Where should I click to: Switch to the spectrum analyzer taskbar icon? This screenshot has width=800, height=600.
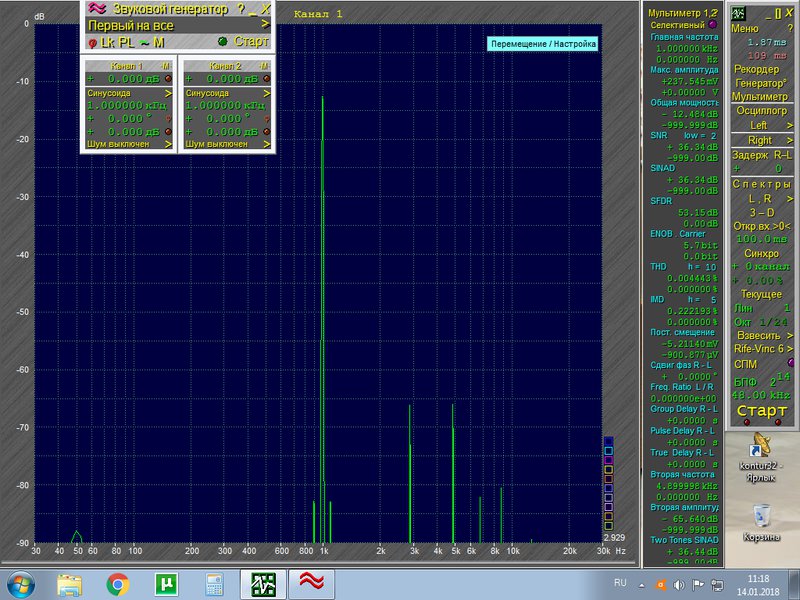[263, 585]
